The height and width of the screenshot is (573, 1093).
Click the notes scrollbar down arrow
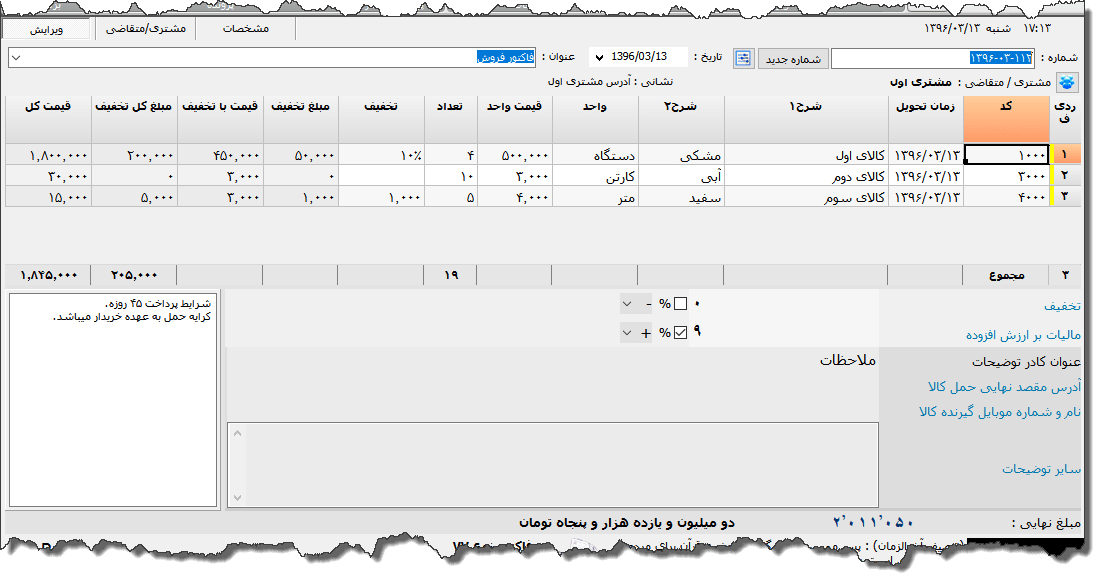coord(237,498)
